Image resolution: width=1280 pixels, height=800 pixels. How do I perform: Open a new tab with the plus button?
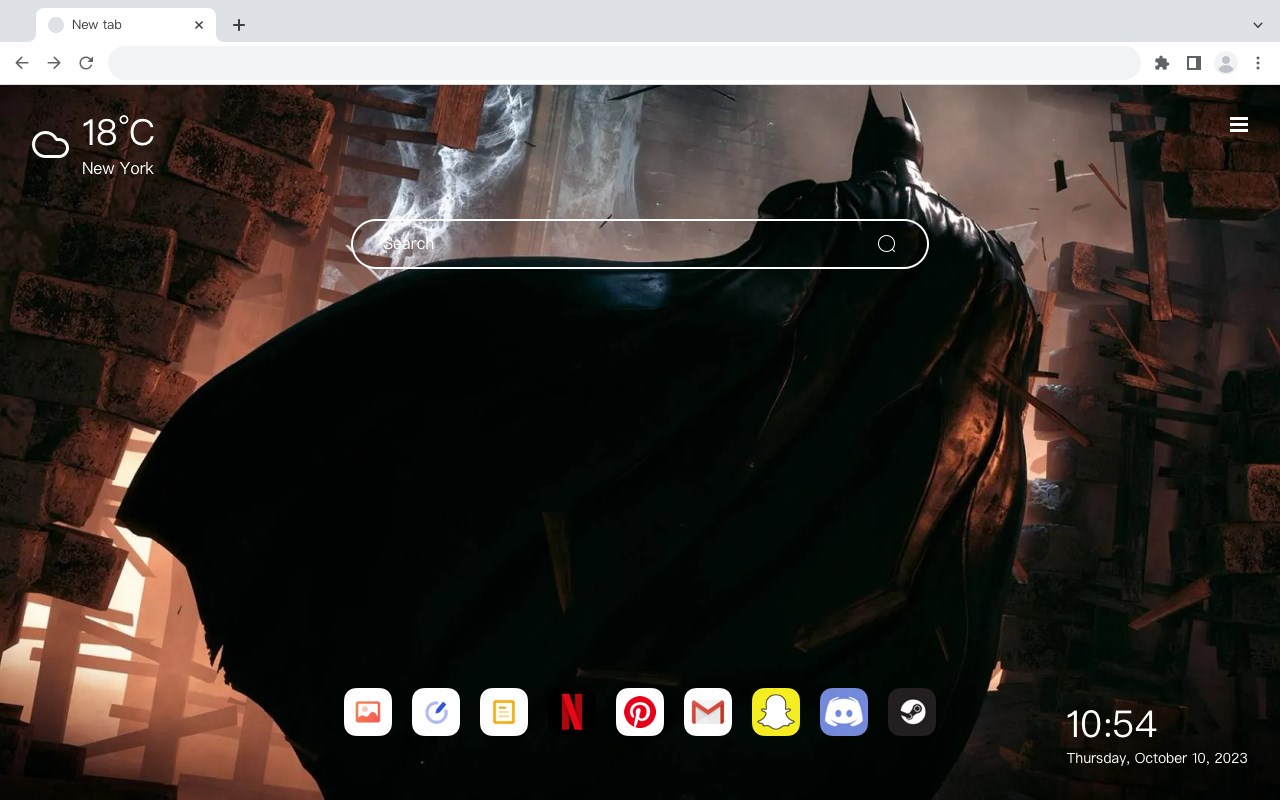[238, 25]
